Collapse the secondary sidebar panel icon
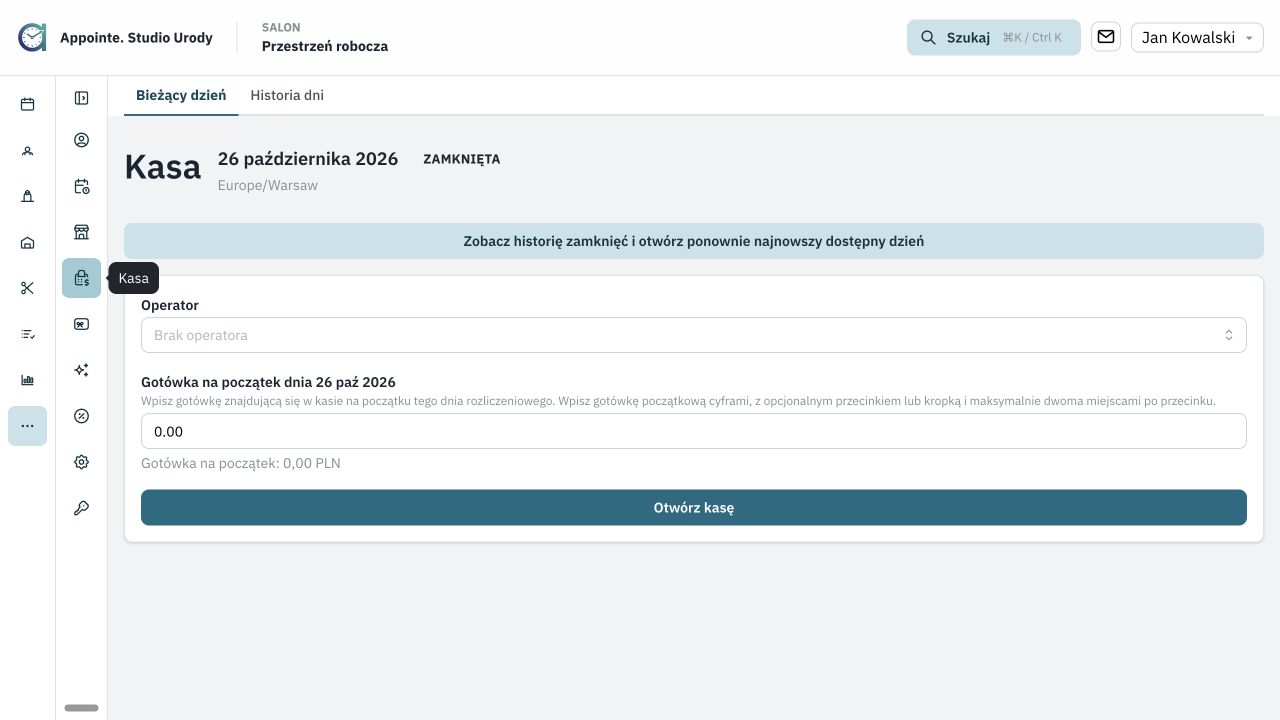The width and height of the screenshot is (1280, 720). 82,98
